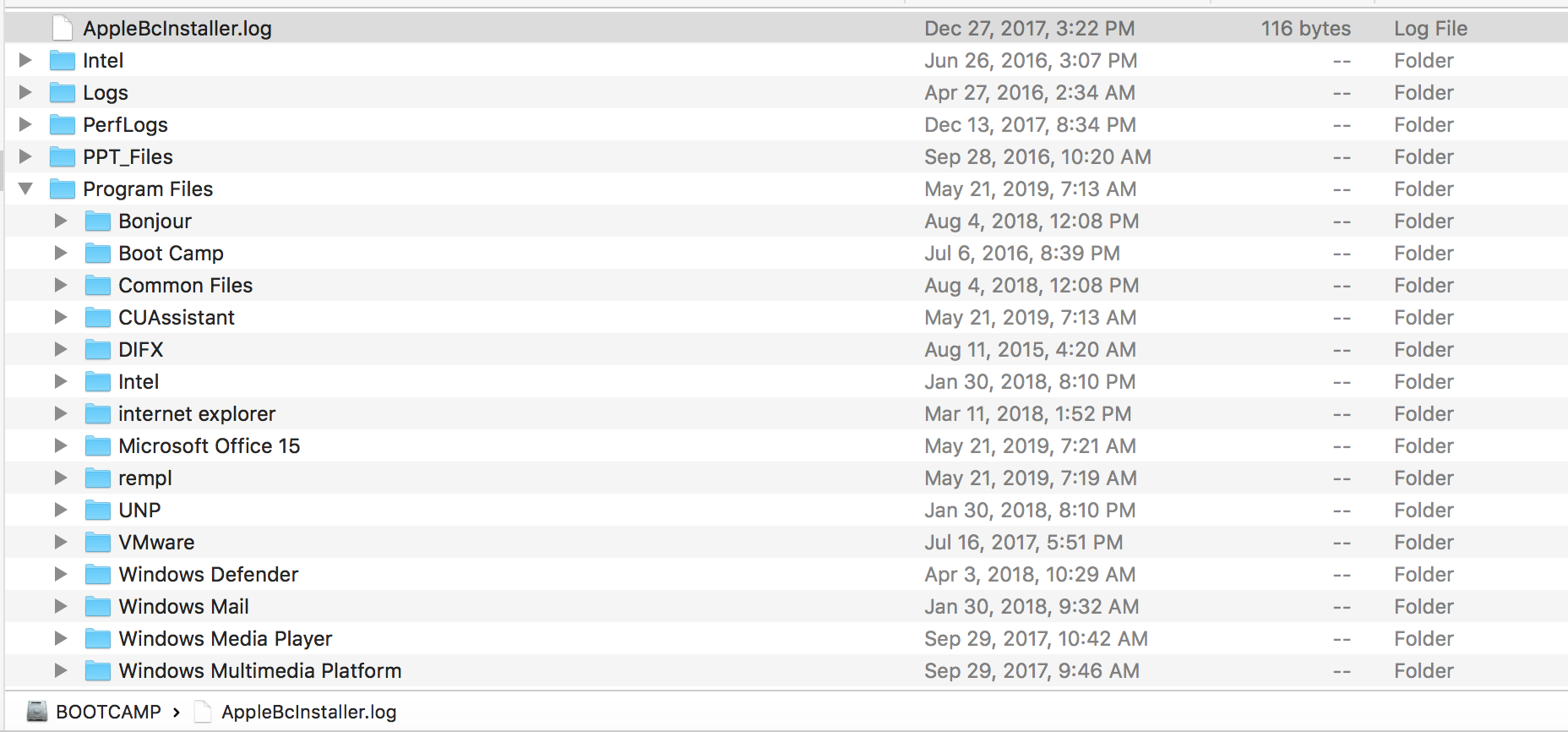Select the rempl folder name
The width and height of the screenshot is (1568, 732).
coord(144,478)
